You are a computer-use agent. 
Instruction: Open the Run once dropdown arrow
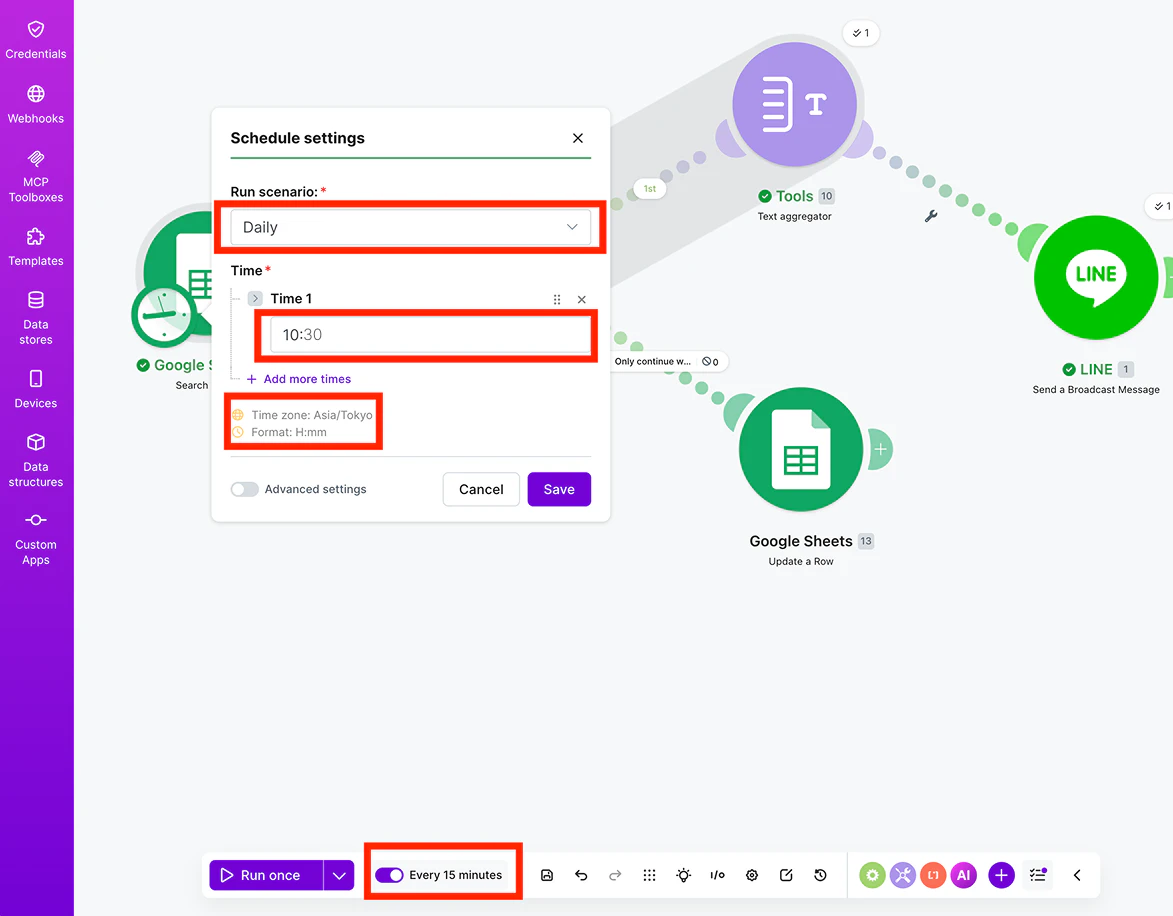pos(339,875)
